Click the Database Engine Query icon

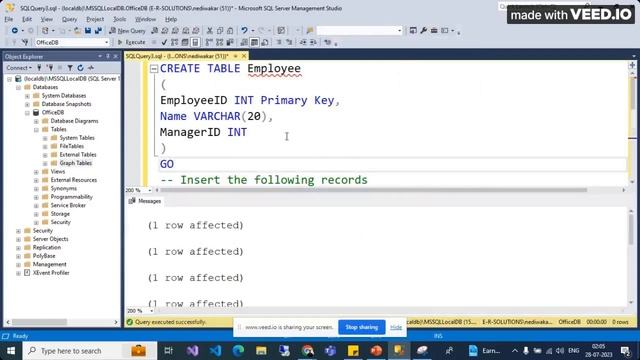coord(154,31)
